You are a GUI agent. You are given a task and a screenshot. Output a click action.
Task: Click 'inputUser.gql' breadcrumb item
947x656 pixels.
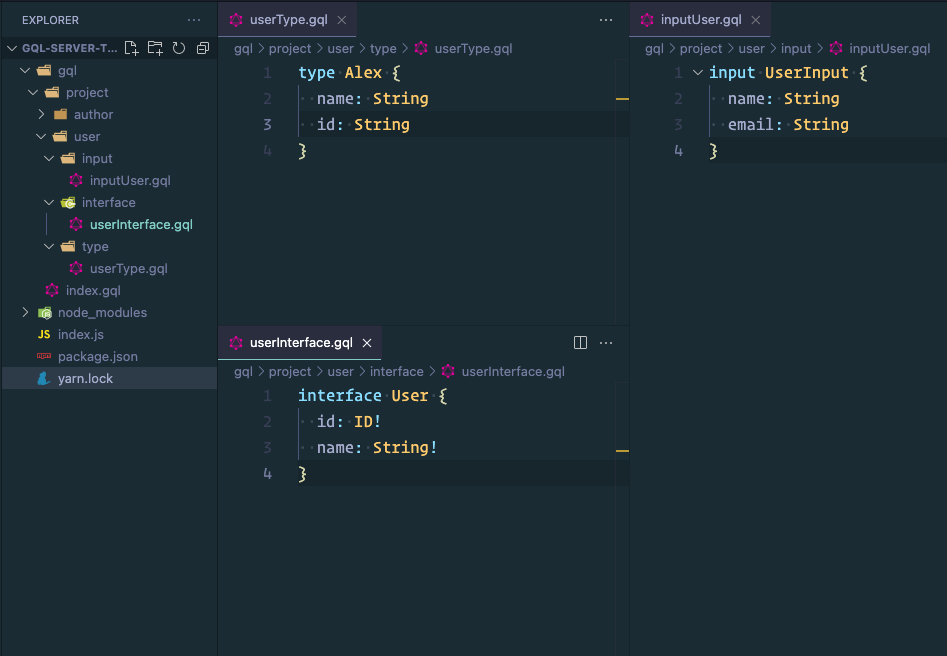tap(890, 49)
